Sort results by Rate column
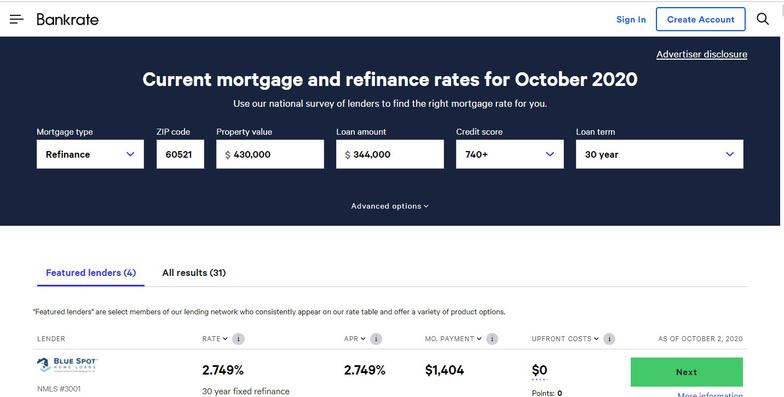 coord(215,338)
